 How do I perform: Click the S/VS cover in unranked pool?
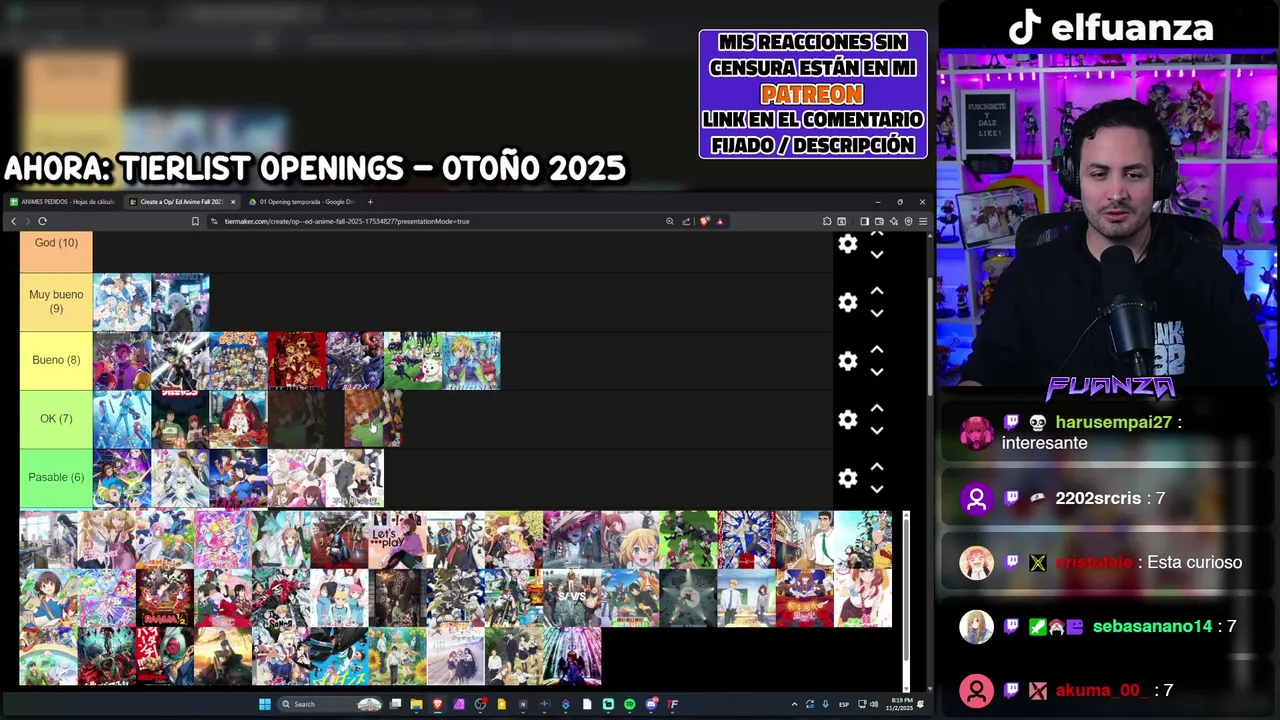572,598
